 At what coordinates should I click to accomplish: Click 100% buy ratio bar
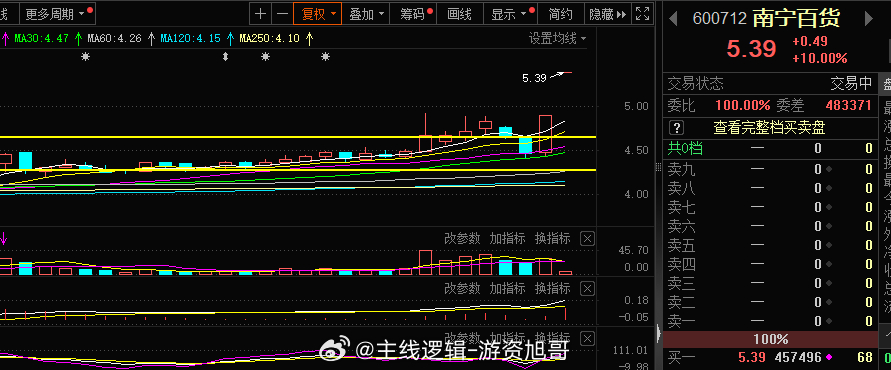point(771,339)
